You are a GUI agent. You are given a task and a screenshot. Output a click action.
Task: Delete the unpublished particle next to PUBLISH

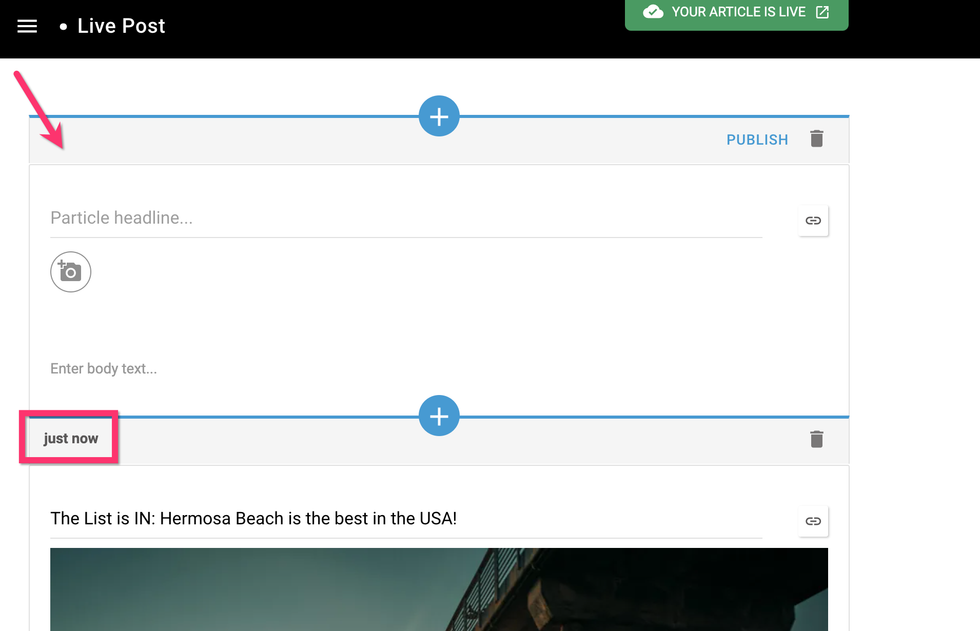(817, 139)
